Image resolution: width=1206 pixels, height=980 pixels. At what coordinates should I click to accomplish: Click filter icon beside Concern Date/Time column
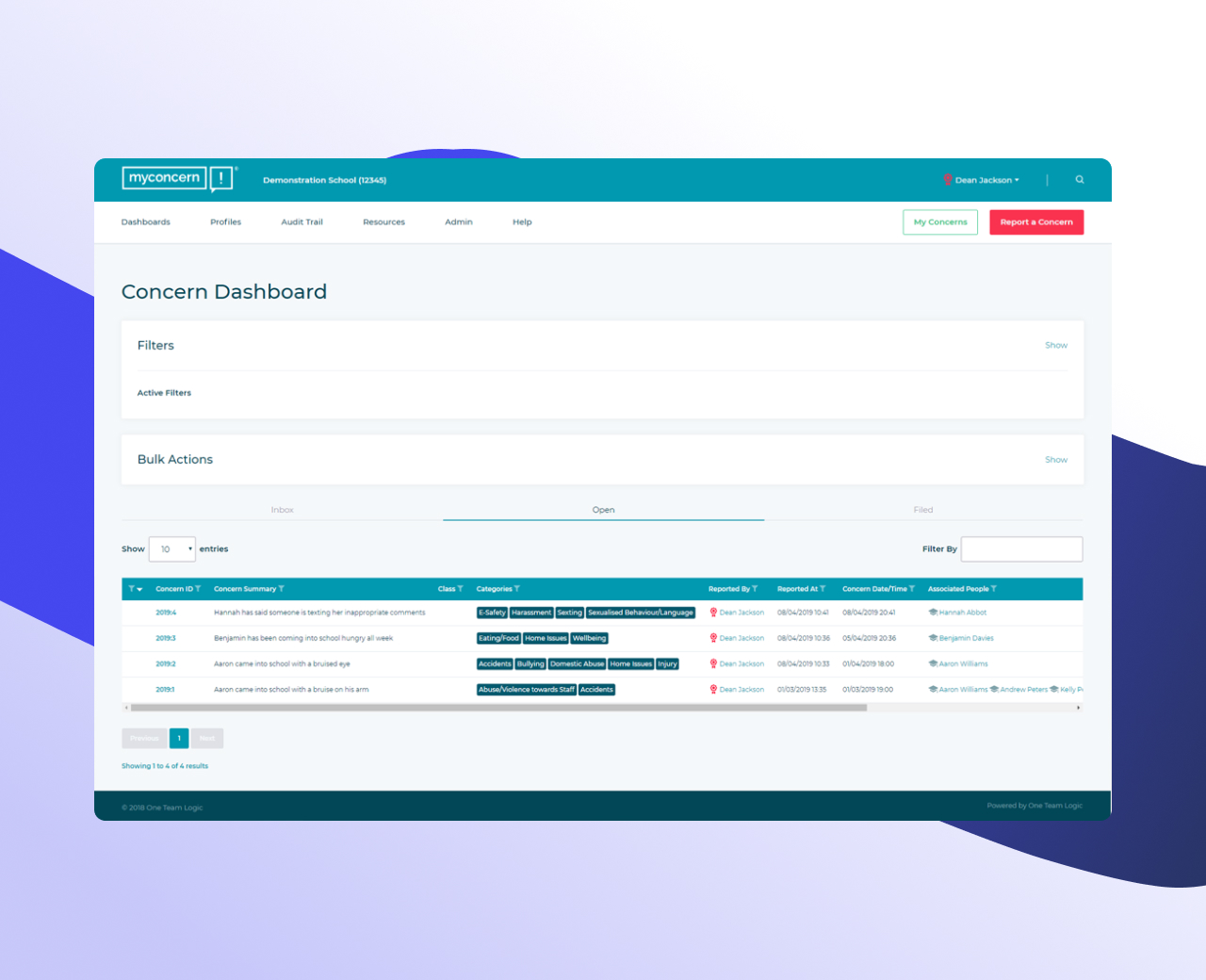912,589
